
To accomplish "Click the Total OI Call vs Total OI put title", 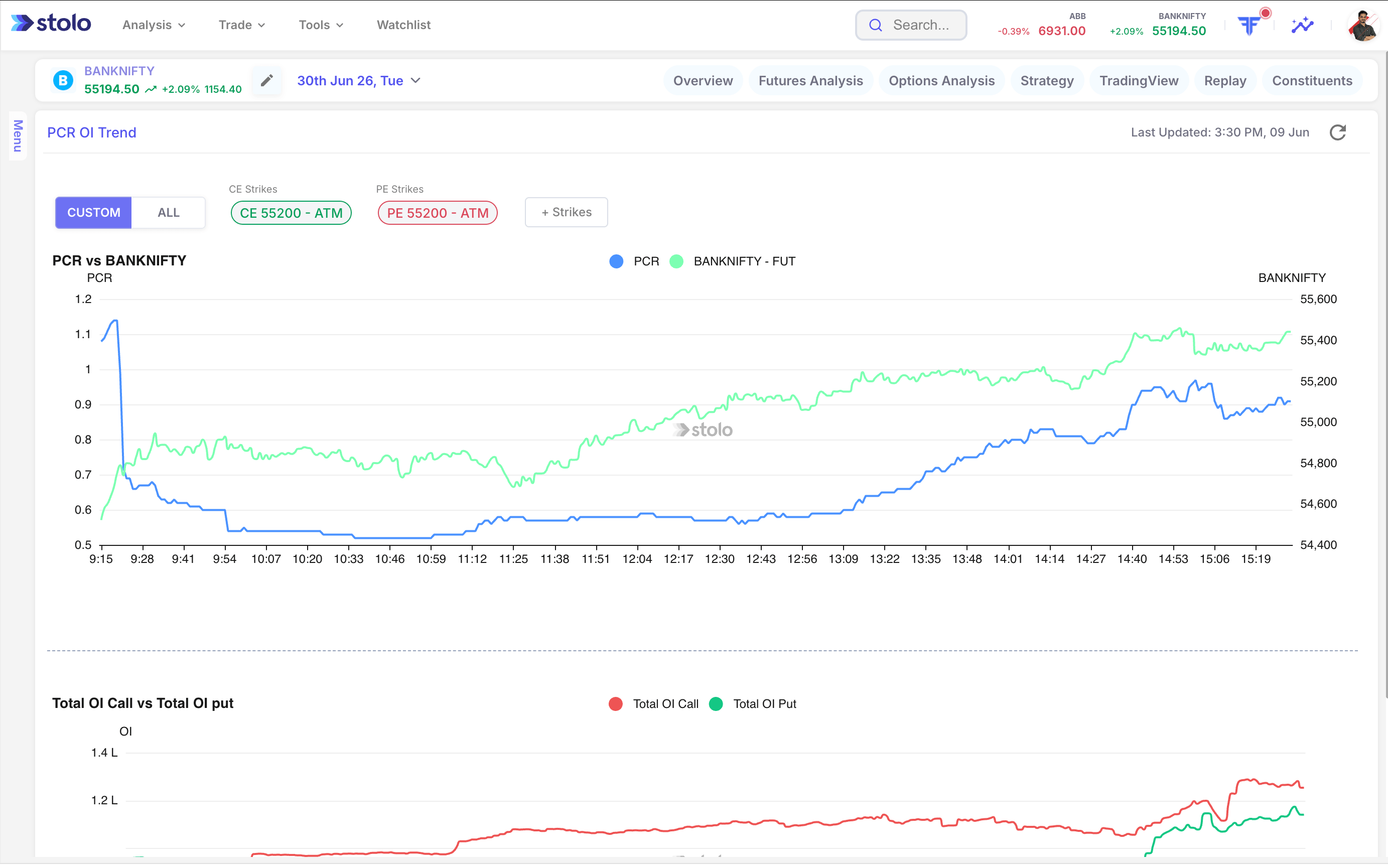I will 143,703.
